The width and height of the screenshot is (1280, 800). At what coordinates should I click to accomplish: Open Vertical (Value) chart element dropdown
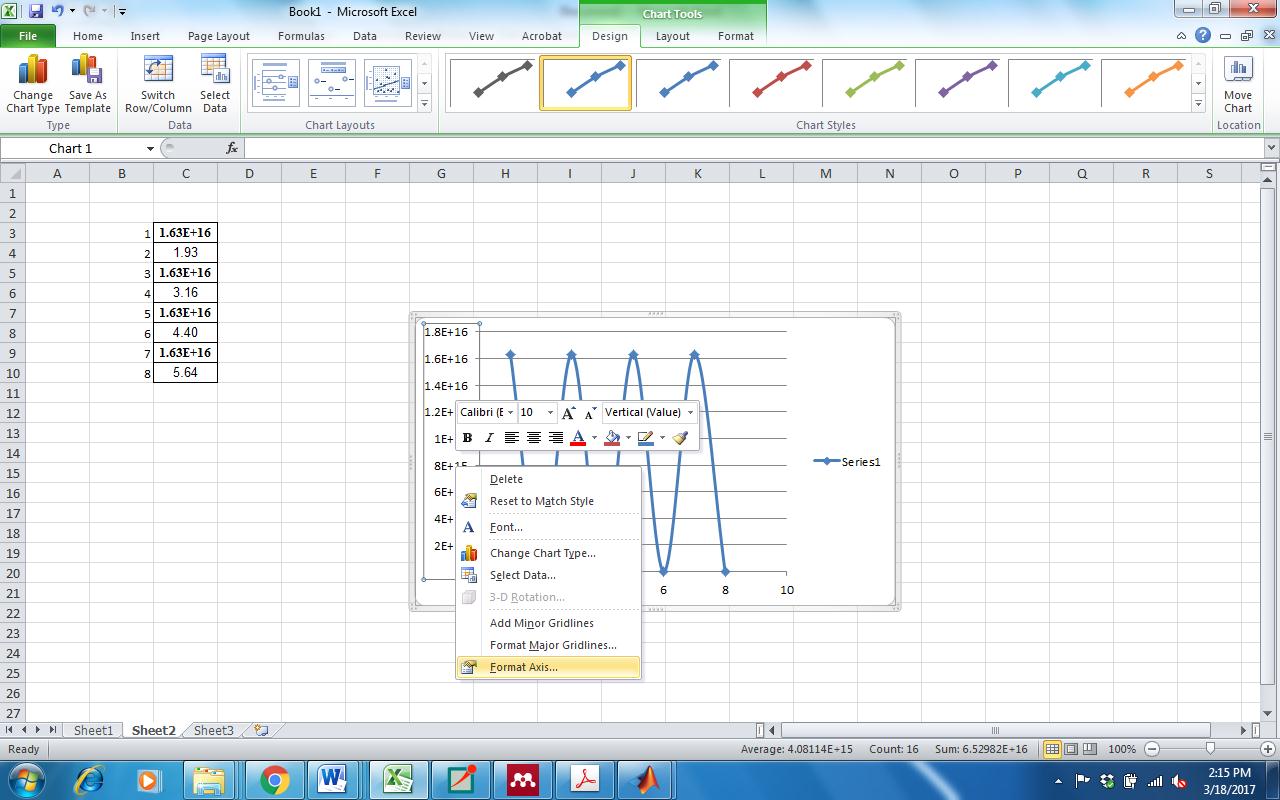coord(690,412)
